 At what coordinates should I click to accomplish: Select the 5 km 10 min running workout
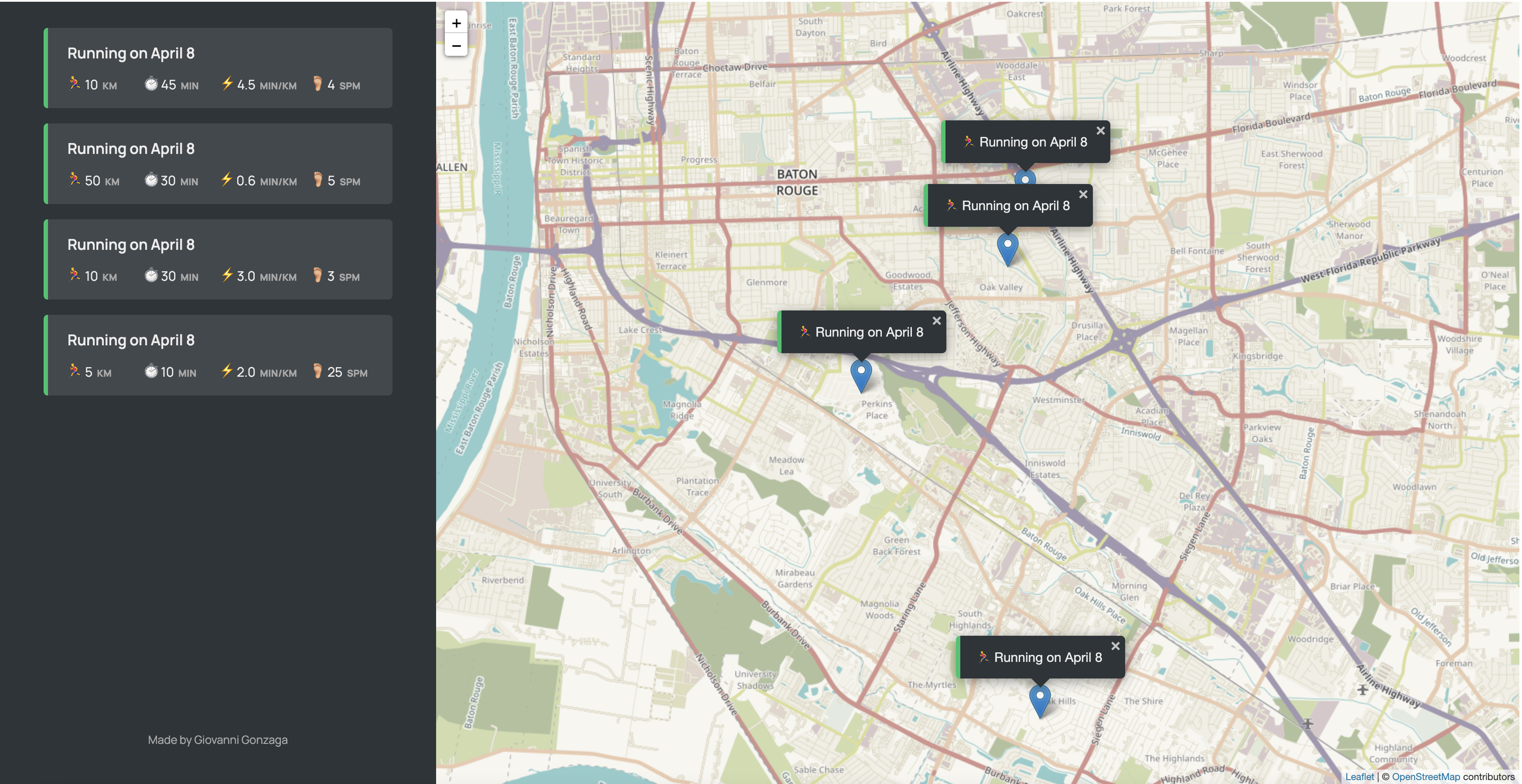click(x=218, y=355)
